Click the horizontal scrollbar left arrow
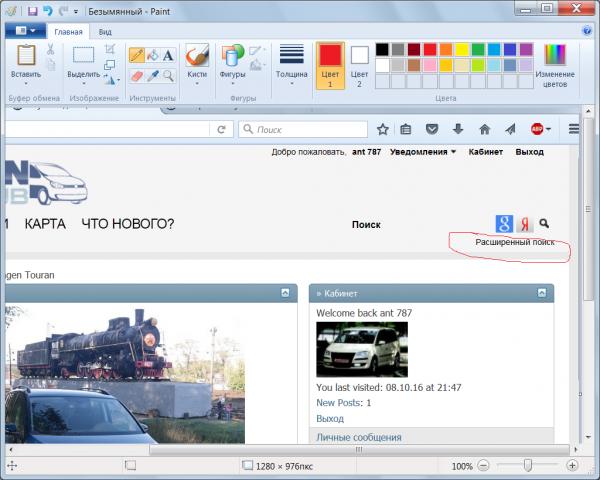 [11, 450]
